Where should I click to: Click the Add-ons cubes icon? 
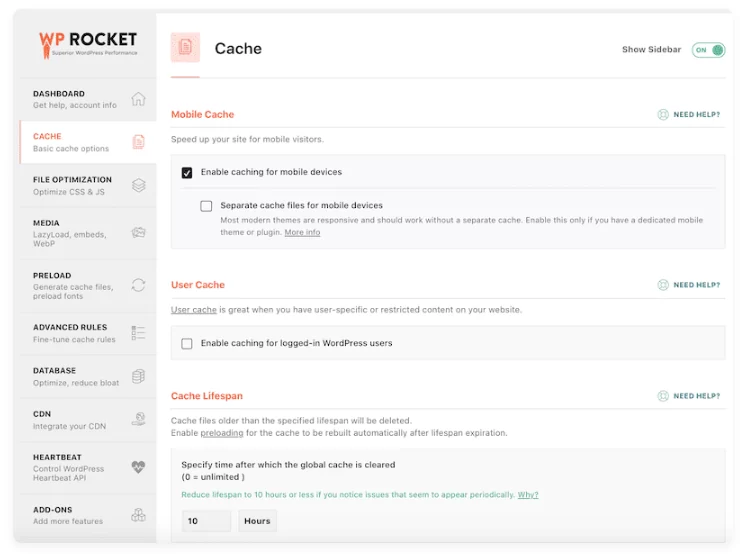tap(138, 515)
